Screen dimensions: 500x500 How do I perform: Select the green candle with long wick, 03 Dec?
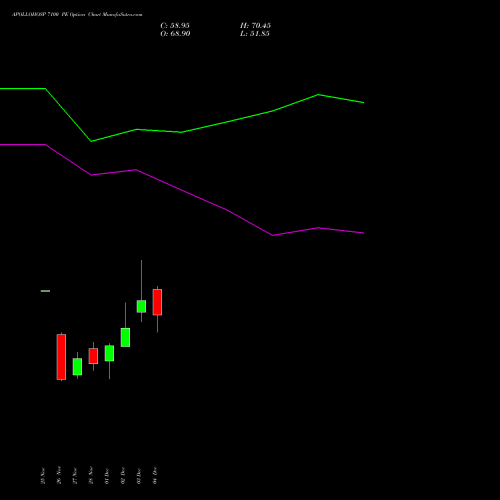(x=141, y=306)
